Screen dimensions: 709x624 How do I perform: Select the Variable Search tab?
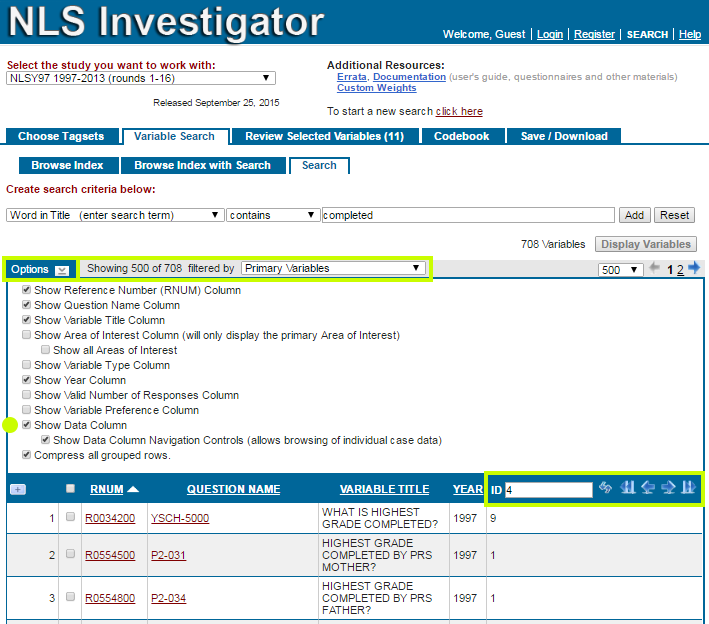pyautogui.click(x=175, y=136)
